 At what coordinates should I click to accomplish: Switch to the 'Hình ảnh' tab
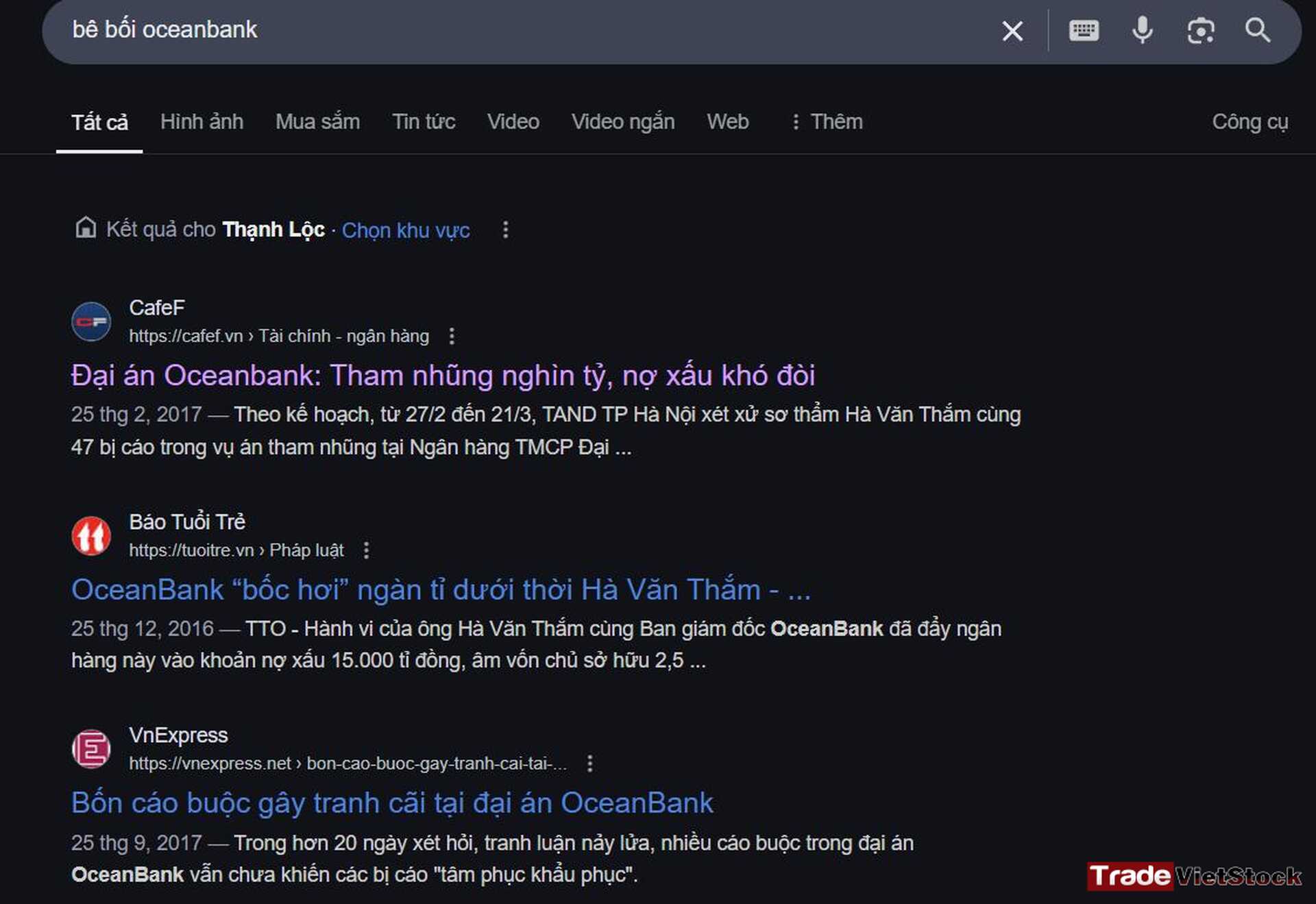pos(202,122)
